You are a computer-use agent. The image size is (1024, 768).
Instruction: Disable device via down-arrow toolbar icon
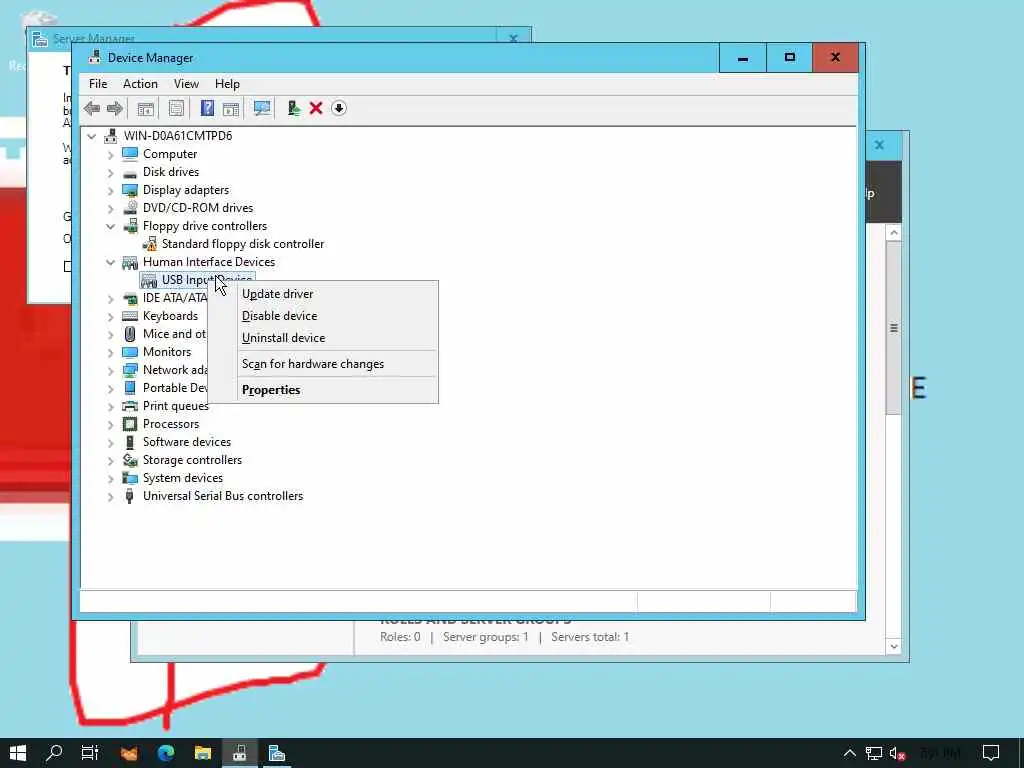pos(338,108)
